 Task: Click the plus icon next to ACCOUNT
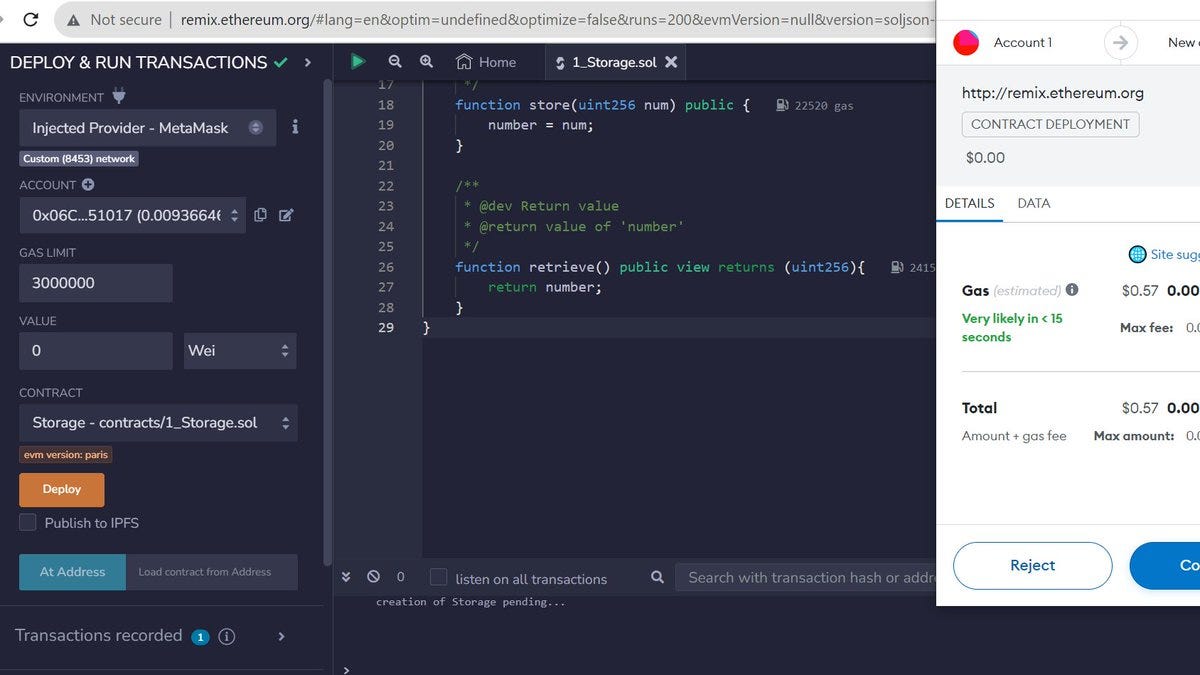coord(88,185)
